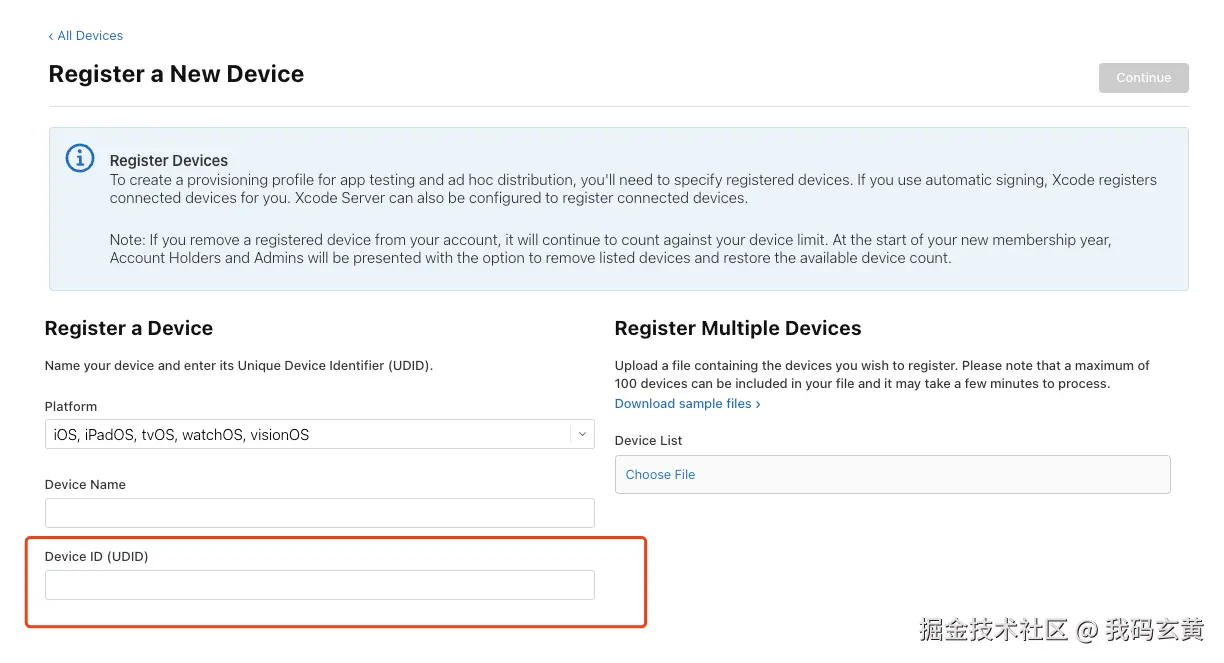Click the blue info circle icon
Image resolution: width=1224 pixels, height=663 pixels.
pos(80,158)
